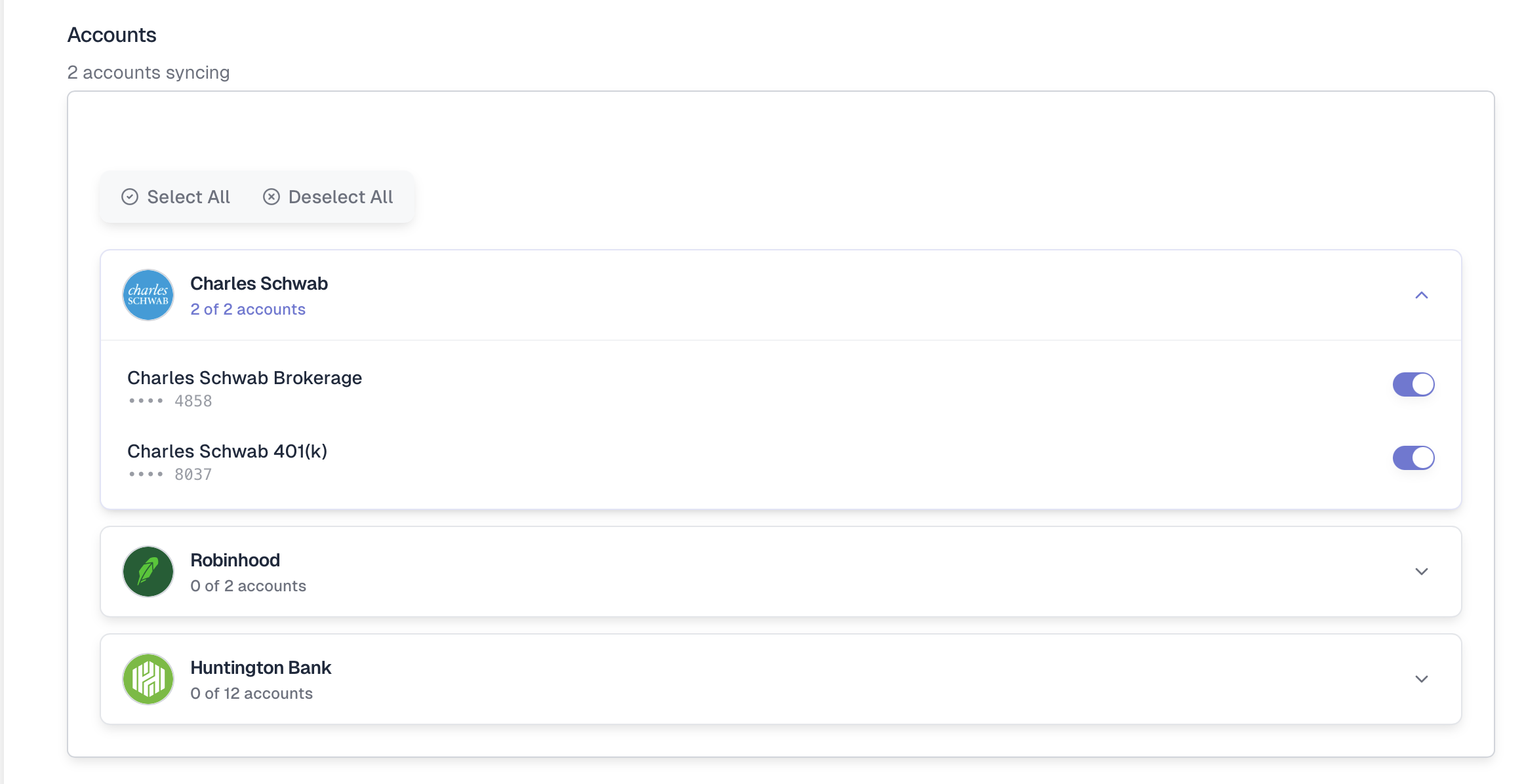Disable syncing for Charles Schwab Brokerage

tap(1414, 385)
